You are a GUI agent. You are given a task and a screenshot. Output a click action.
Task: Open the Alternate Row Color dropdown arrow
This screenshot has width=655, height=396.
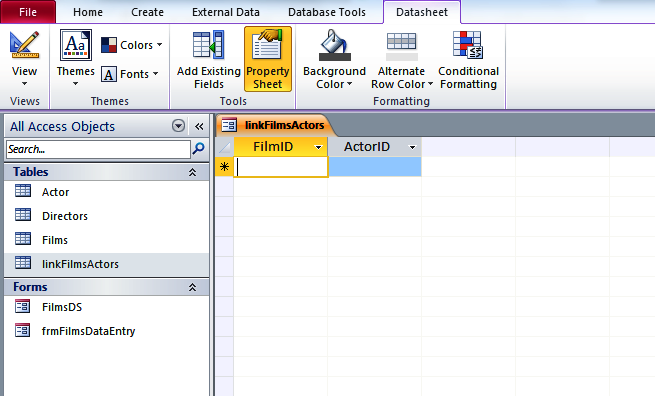[x=430, y=84]
